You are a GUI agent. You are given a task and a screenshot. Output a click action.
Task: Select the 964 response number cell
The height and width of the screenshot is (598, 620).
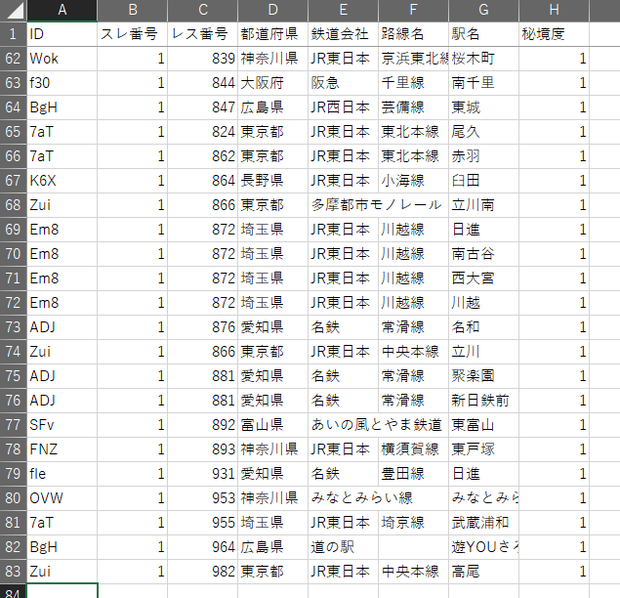pos(203,547)
